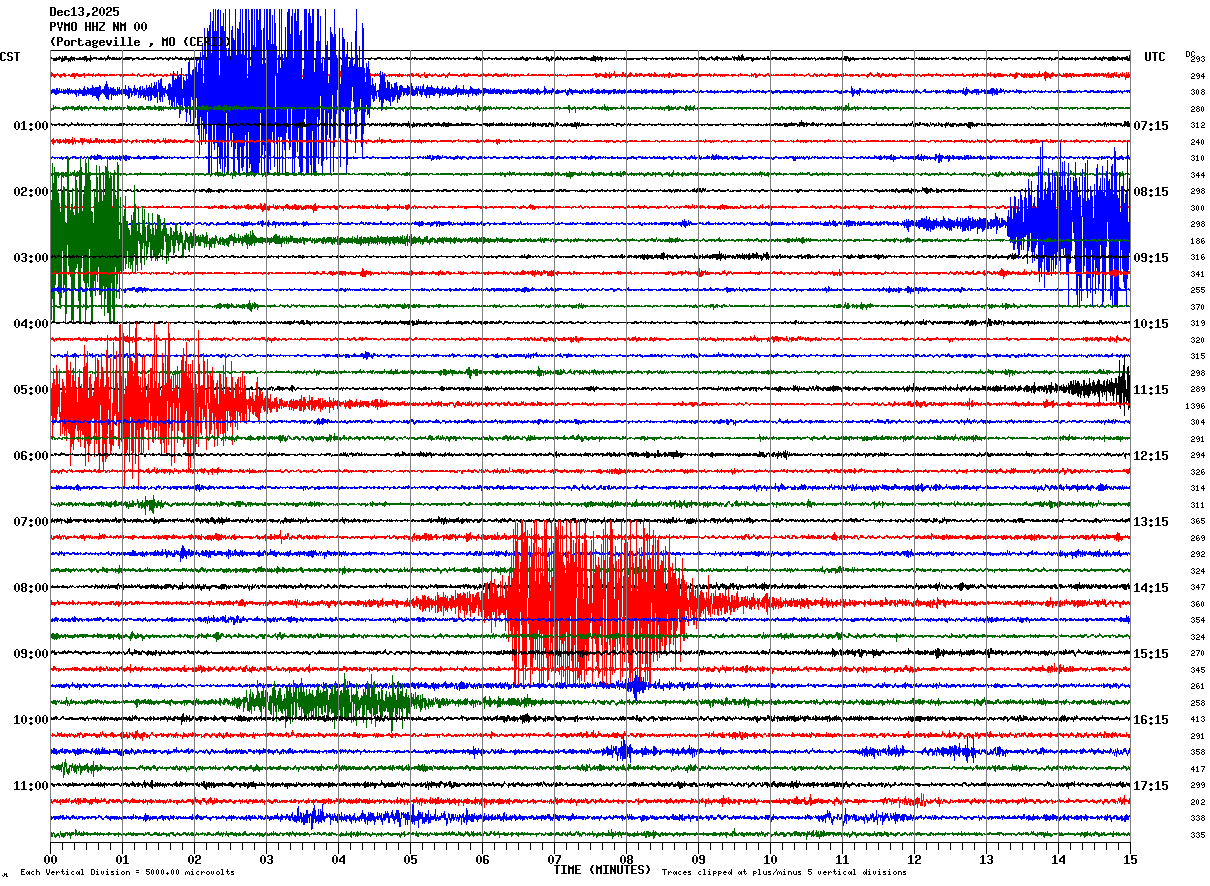This screenshot has width=1210, height=886.
Task: Select the station code text PVMO HHZ NM 00
Action: [x=98, y=27]
